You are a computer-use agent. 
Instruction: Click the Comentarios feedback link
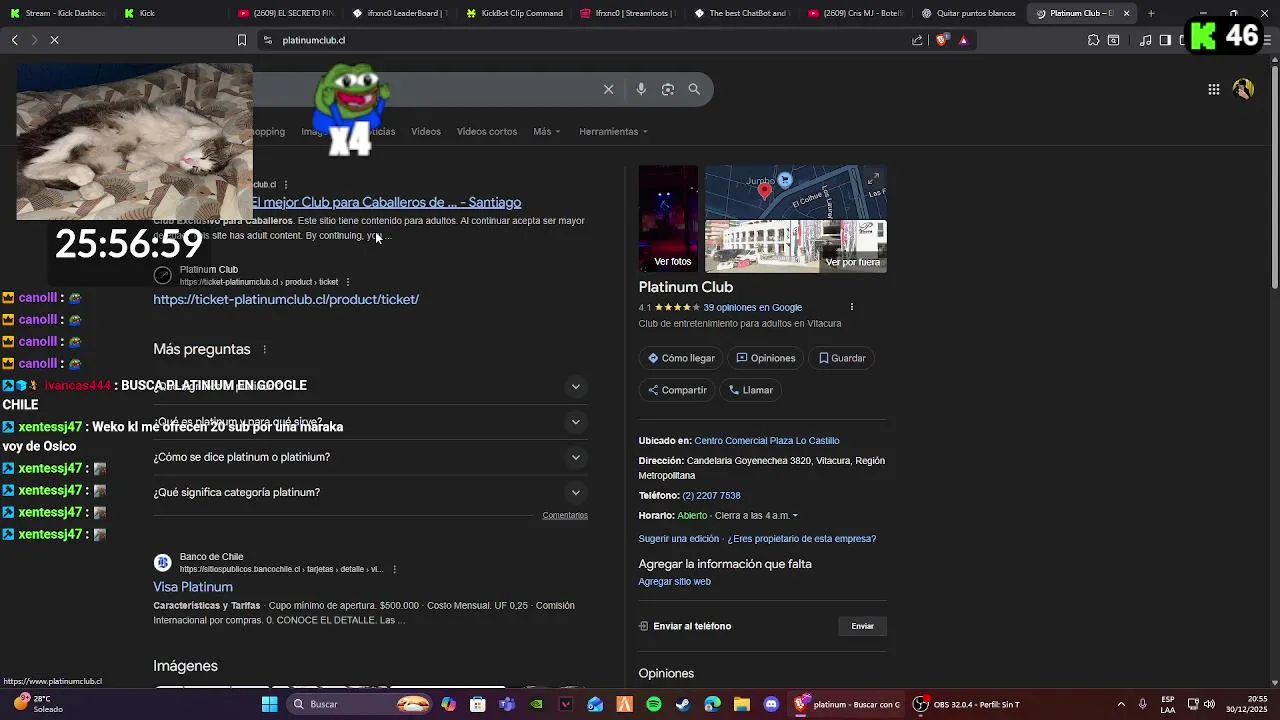(x=565, y=515)
